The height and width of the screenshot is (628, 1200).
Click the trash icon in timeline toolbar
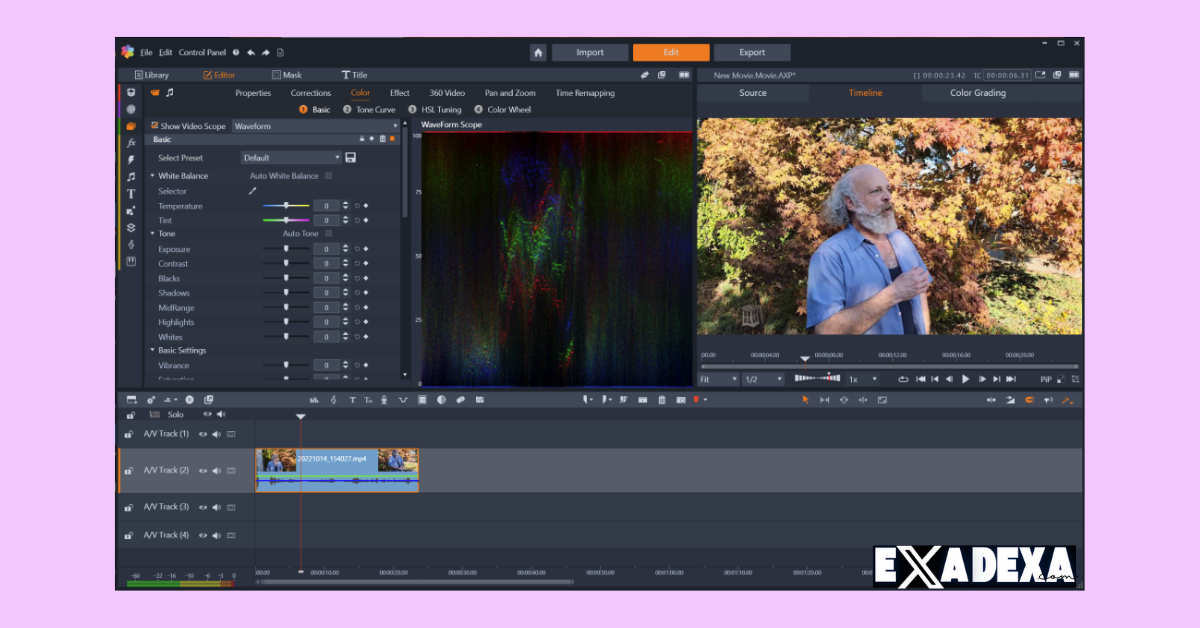pos(661,400)
